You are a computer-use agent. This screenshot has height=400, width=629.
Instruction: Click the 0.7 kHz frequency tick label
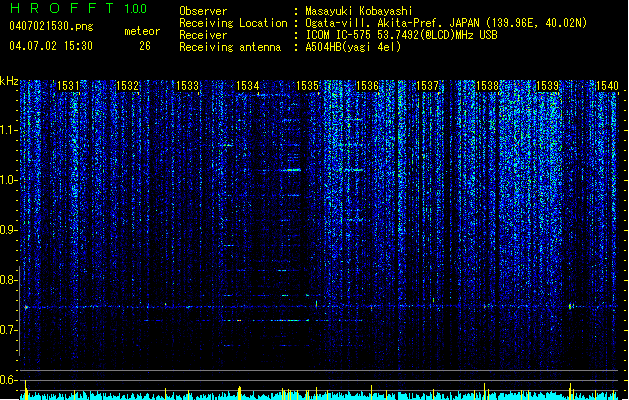pos(8,330)
